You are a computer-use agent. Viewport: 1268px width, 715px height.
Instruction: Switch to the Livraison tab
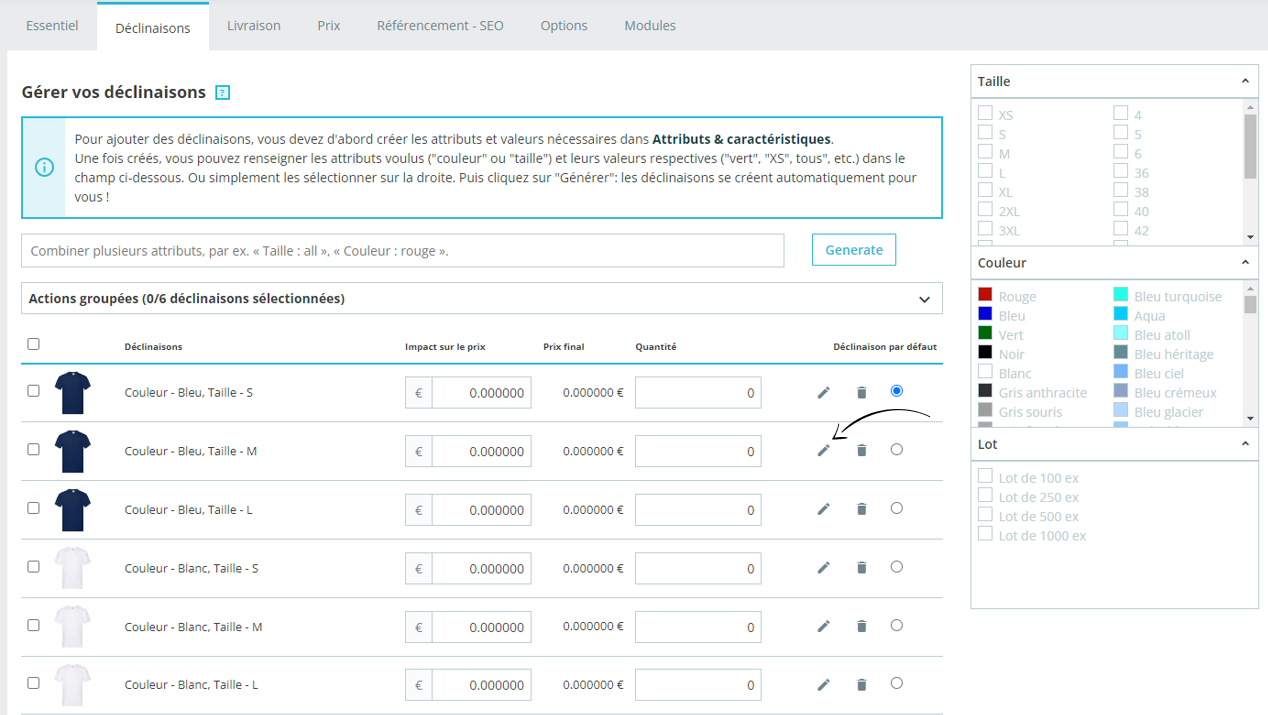[x=253, y=25]
